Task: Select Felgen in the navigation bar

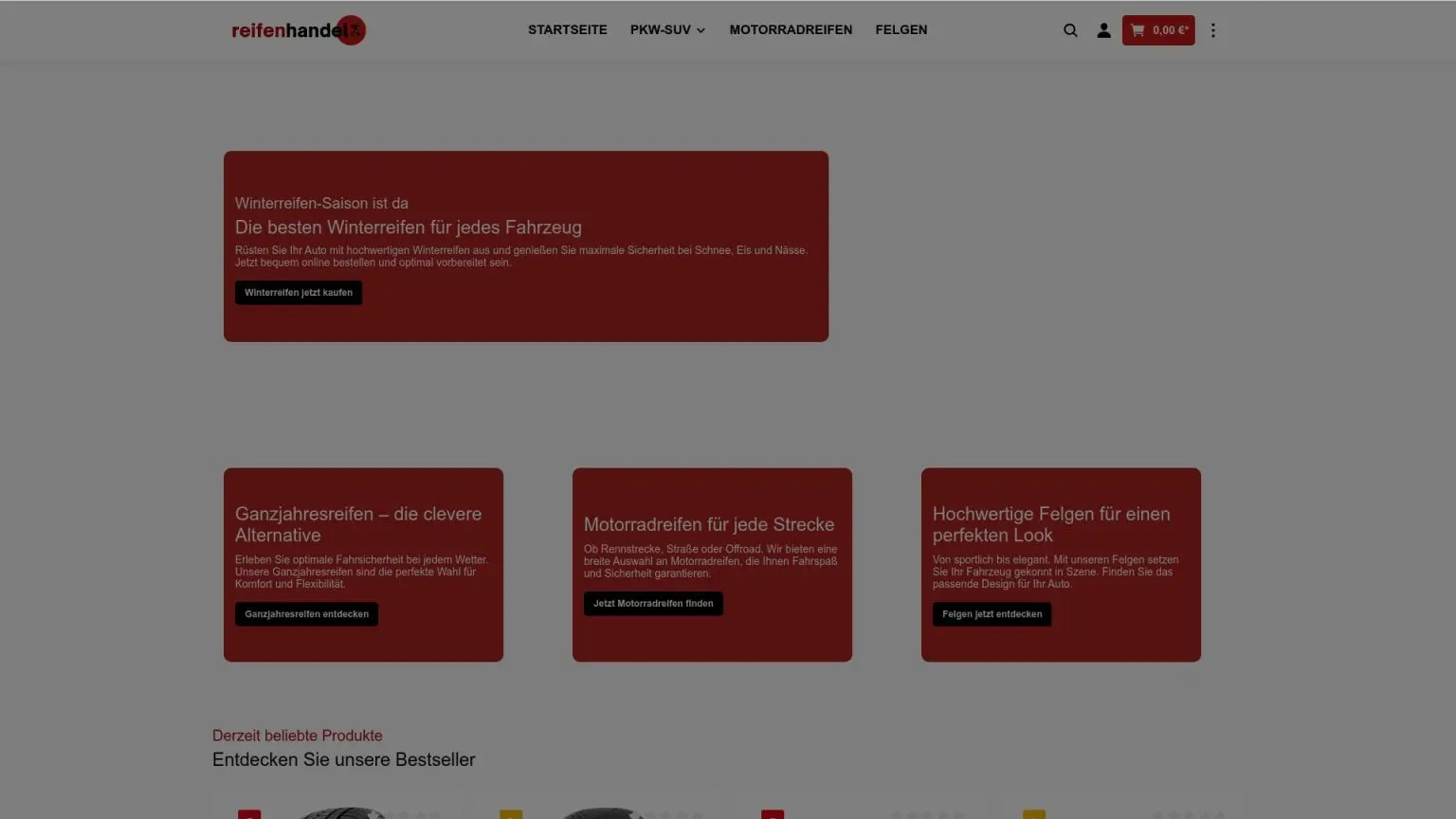Action: pyautogui.click(x=901, y=30)
